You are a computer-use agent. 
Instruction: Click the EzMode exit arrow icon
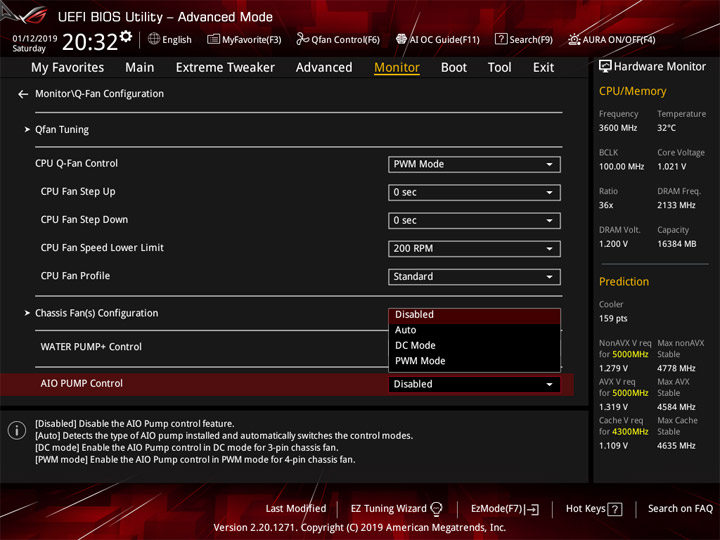pos(533,509)
